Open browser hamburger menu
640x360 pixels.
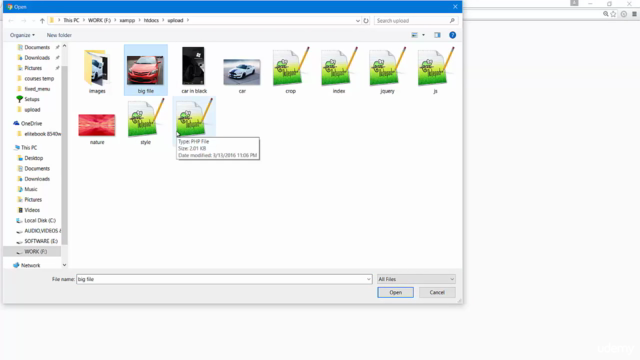[634, 14]
